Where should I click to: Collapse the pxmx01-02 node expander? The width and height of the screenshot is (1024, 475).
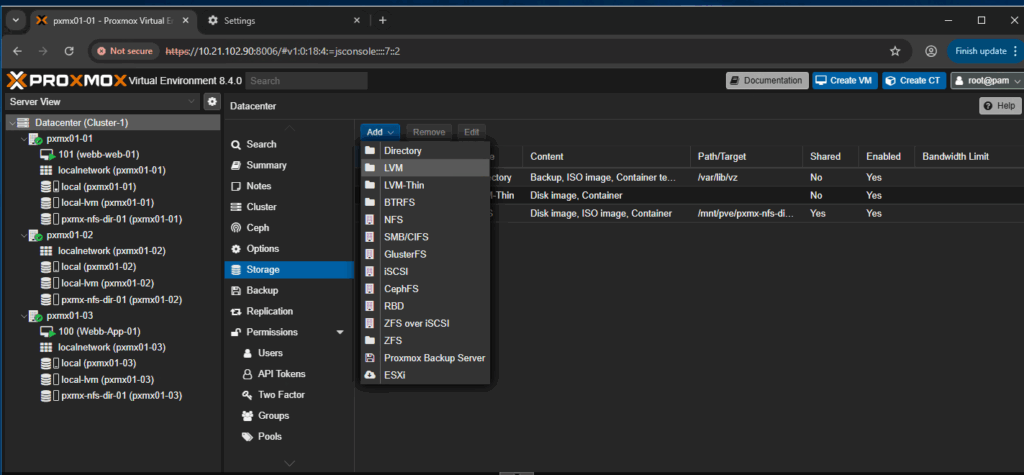(24, 235)
